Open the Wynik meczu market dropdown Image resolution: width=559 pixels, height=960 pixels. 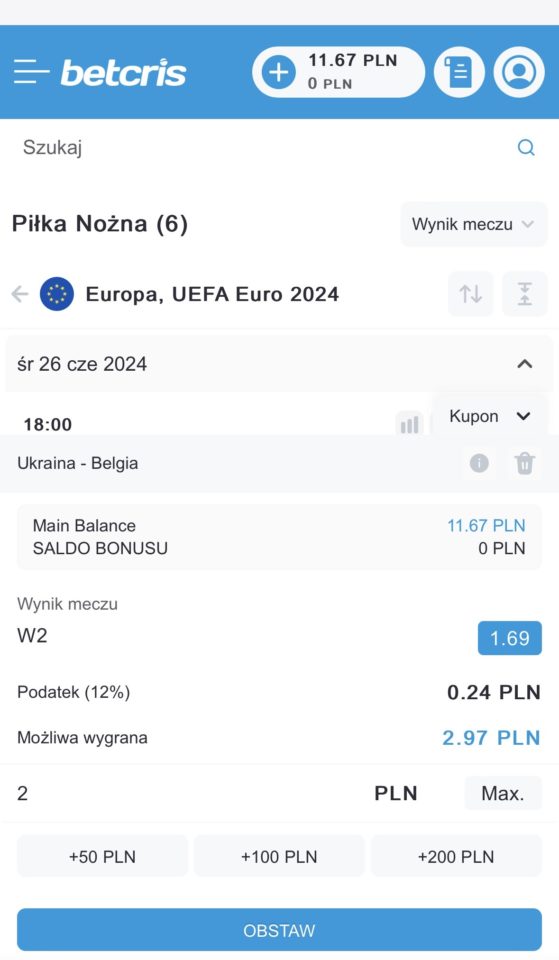click(473, 224)
